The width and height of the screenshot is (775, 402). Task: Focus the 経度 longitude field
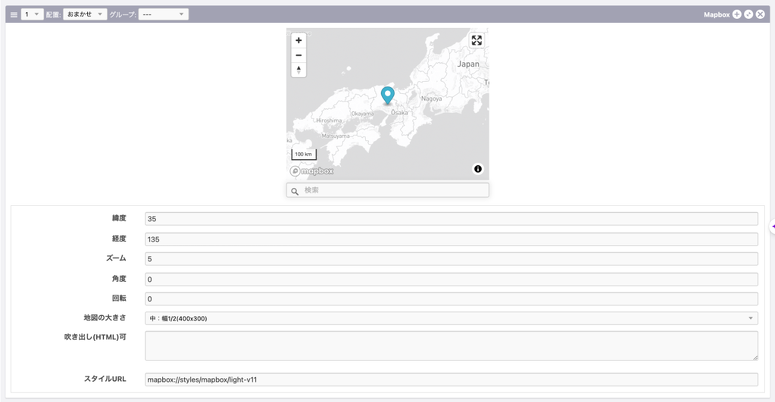(x=451, y=239)
